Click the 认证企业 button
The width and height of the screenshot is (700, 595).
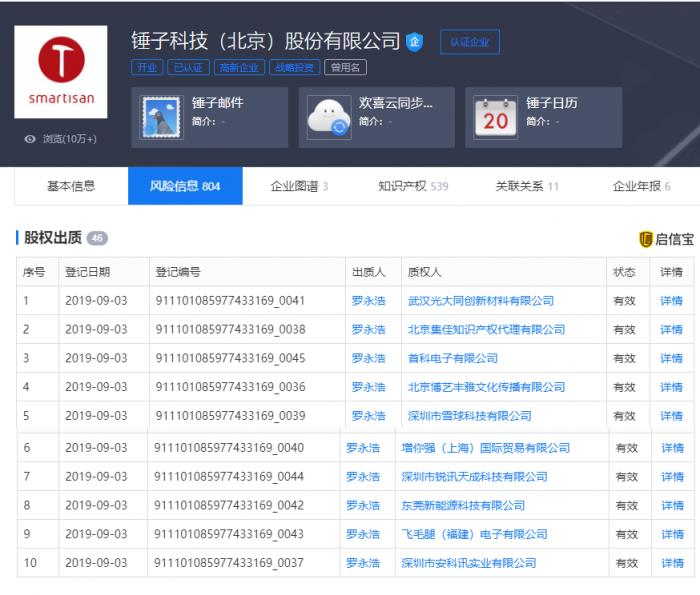tap(469, 42)
